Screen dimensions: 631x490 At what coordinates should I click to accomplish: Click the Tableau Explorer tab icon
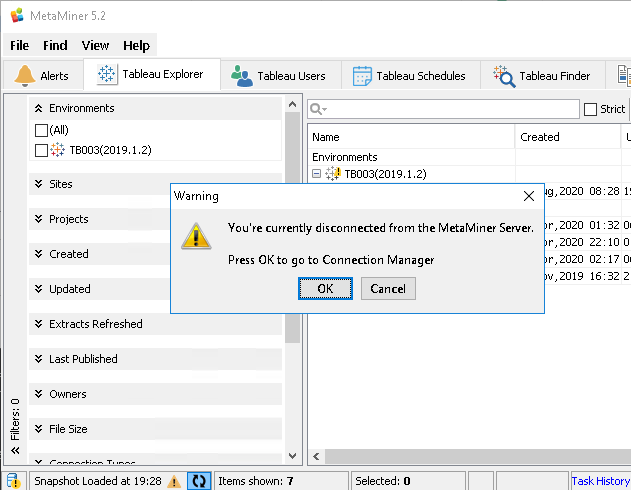point(107,74)
